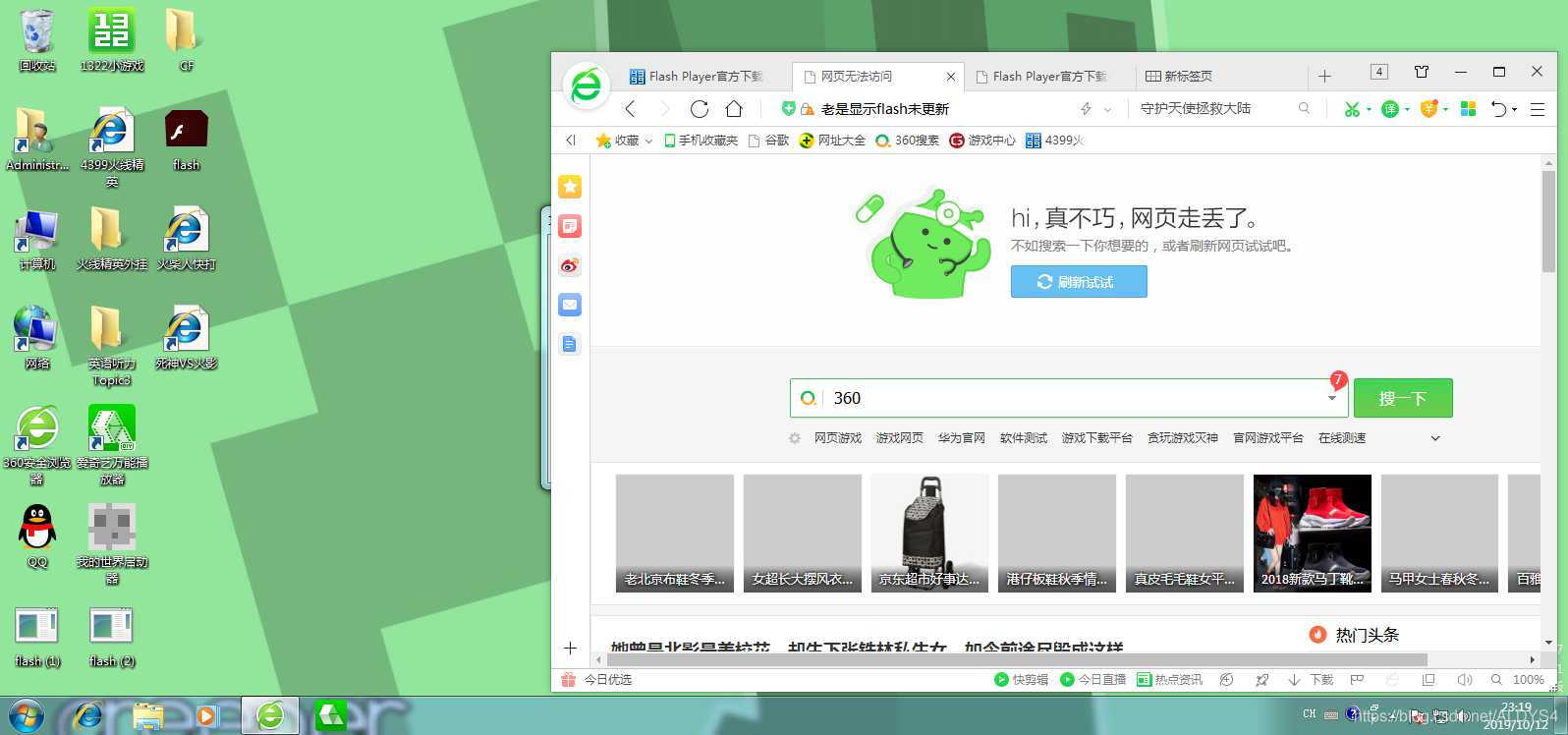Open the red news sidebar icon

pos(570,226)
